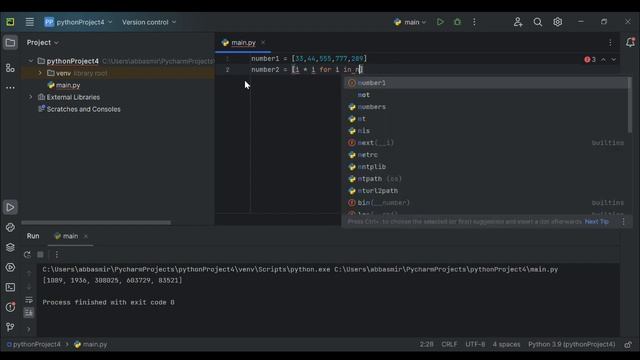Image resolution: width=640 pixels, height=360 pixels.
Task: Show more tool windows ellipsis
Action: pyautogui.click(x=10, y=88)
